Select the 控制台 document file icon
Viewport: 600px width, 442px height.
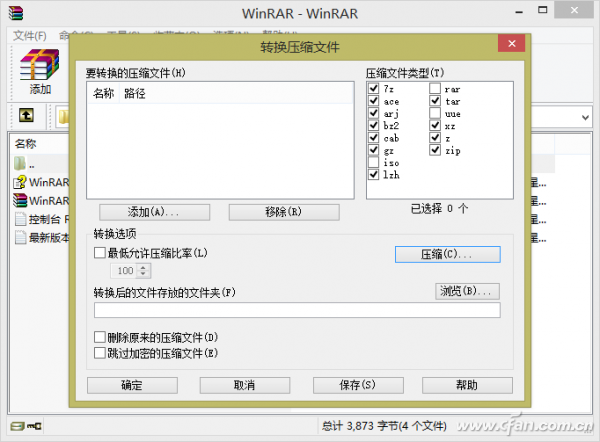20,219
